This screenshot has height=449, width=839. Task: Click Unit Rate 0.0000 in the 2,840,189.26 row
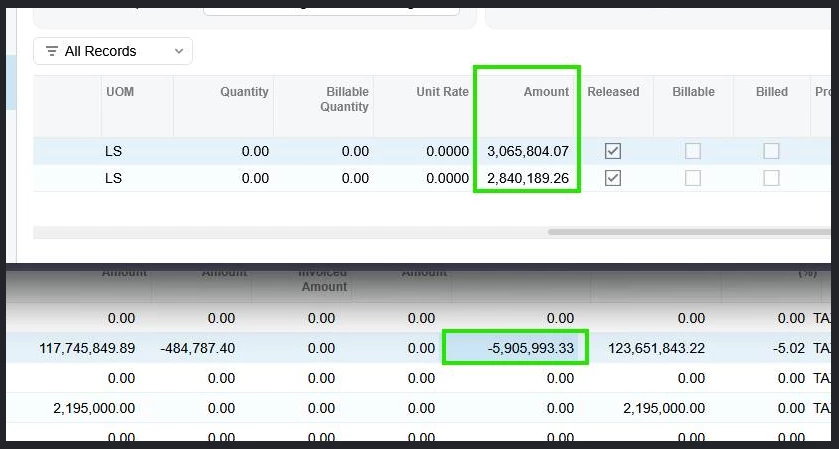tap(447, 178)
